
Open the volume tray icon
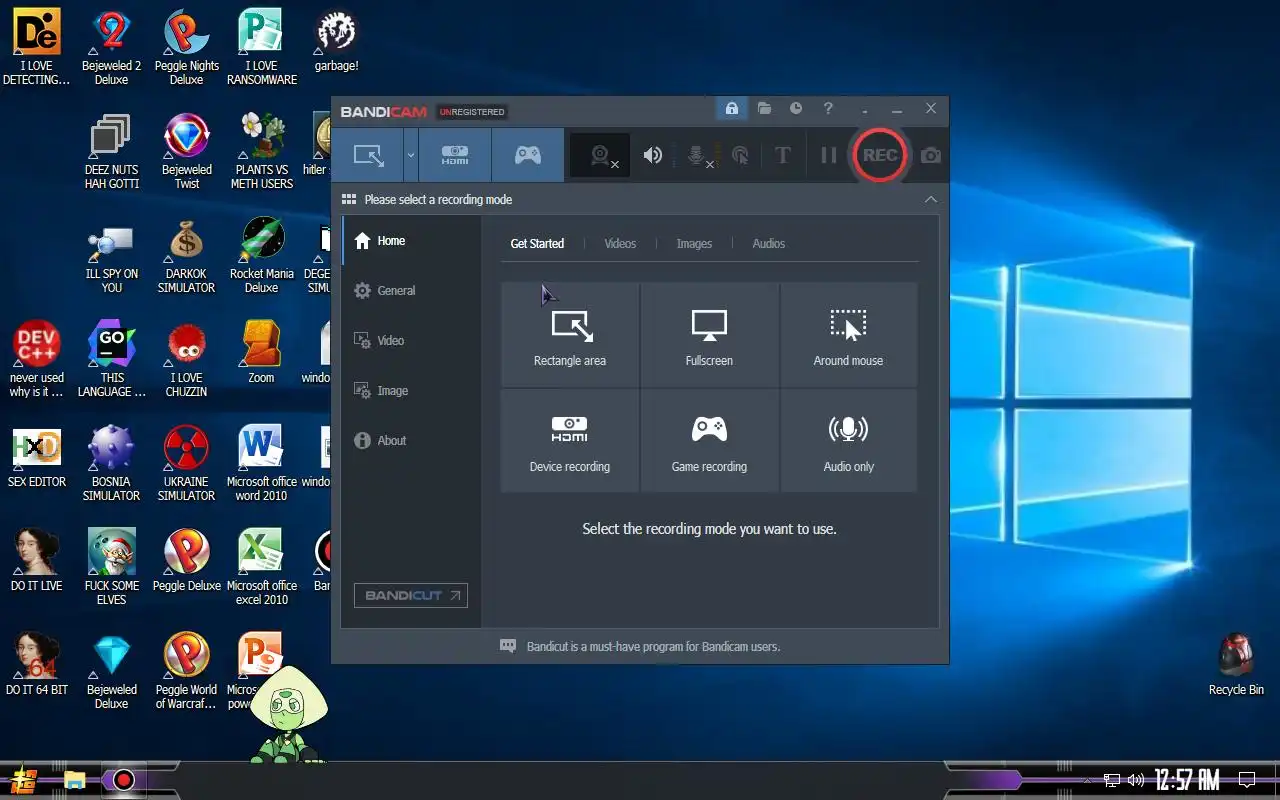point(1136,780)
